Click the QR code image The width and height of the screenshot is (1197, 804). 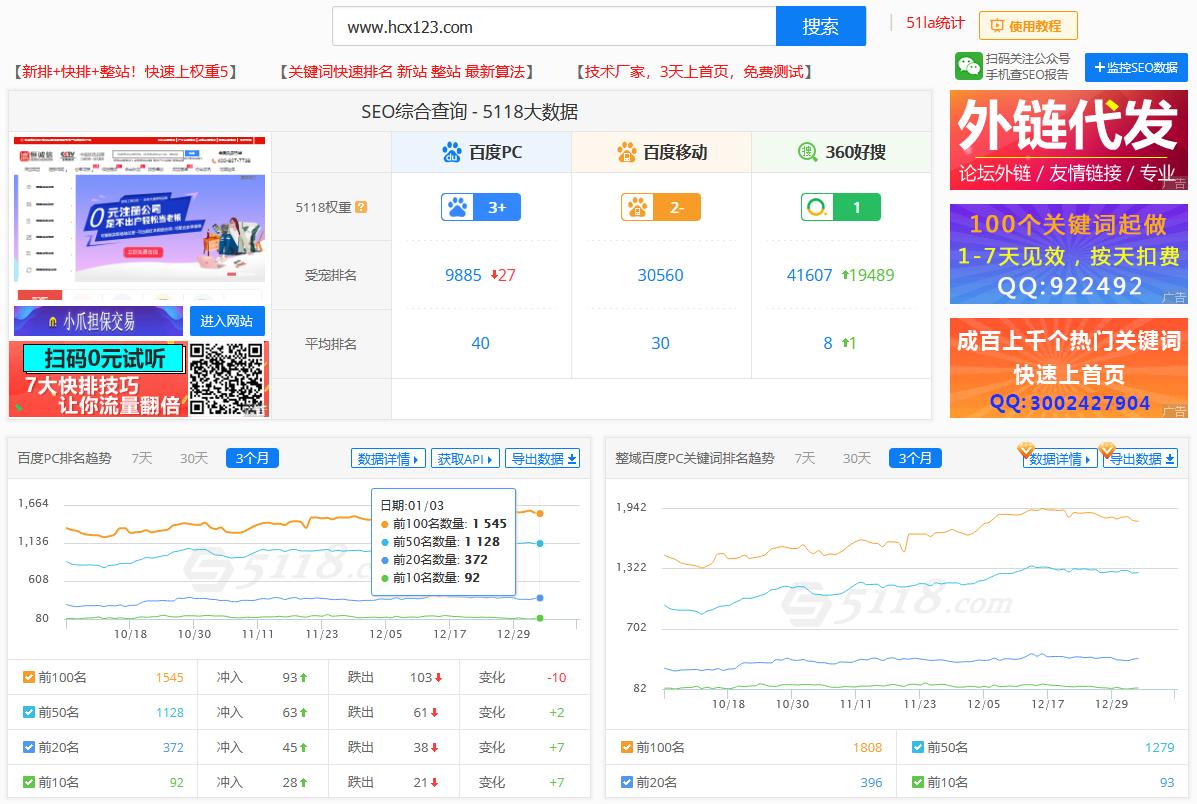(x=227, y=379)
